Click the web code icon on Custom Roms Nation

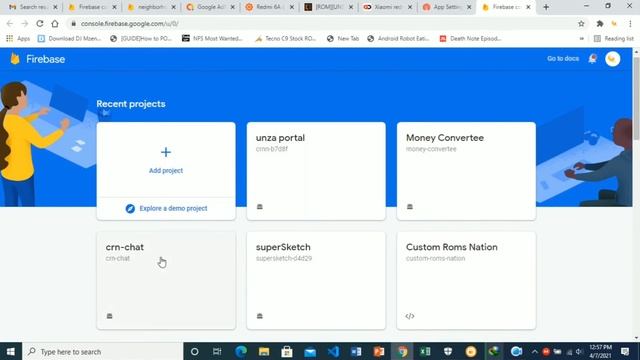point(410,316)
